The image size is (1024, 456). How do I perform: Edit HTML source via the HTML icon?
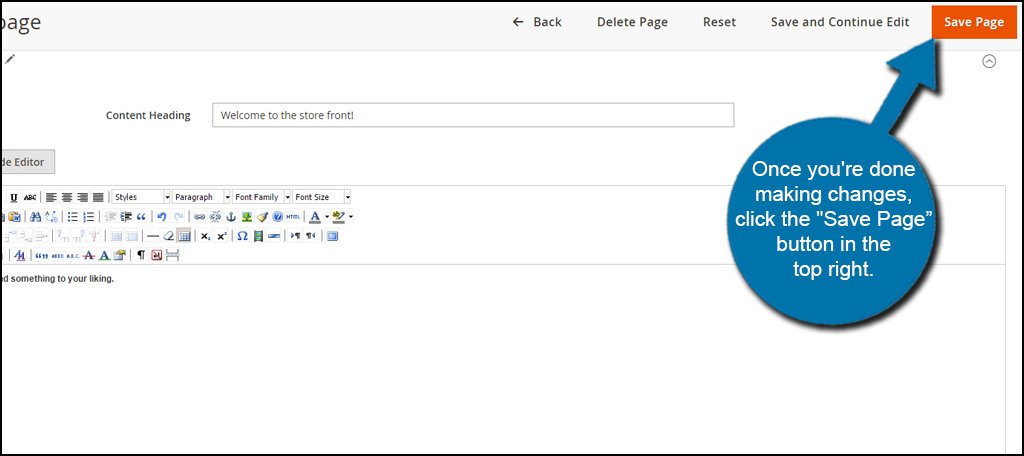click(293, 216)
